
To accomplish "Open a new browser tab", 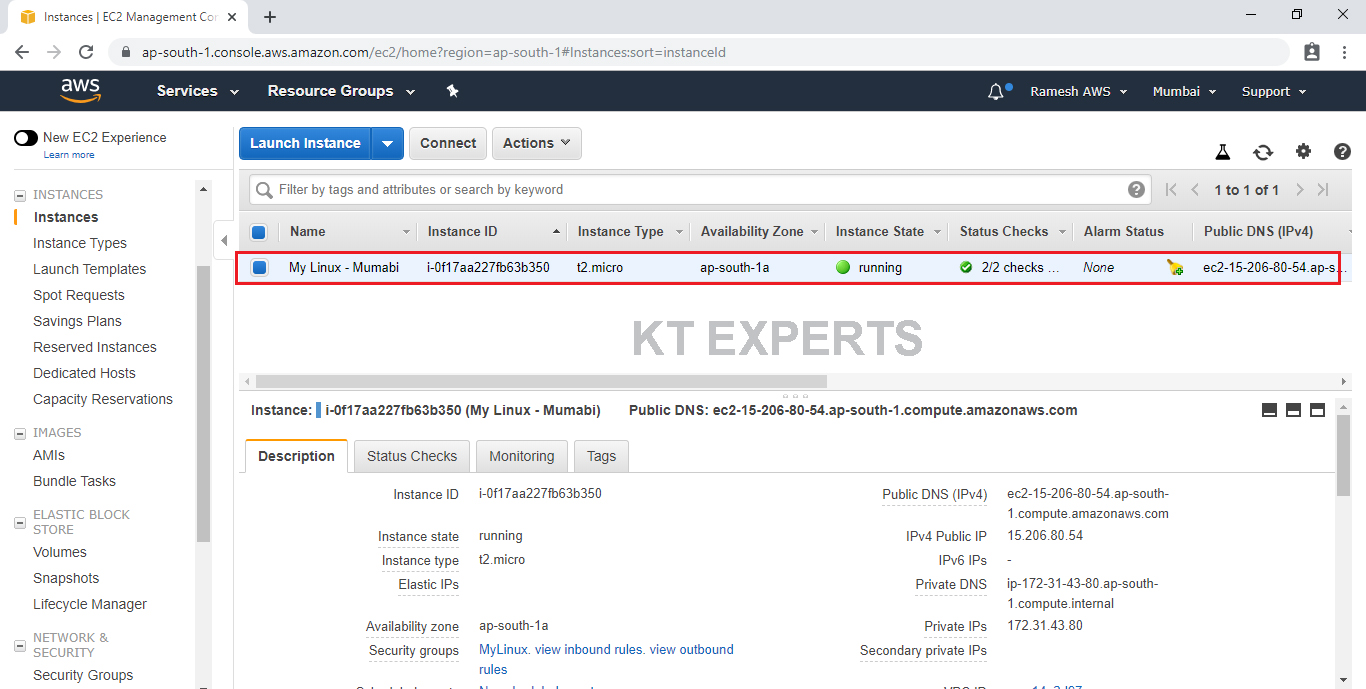I will point(270,17).
